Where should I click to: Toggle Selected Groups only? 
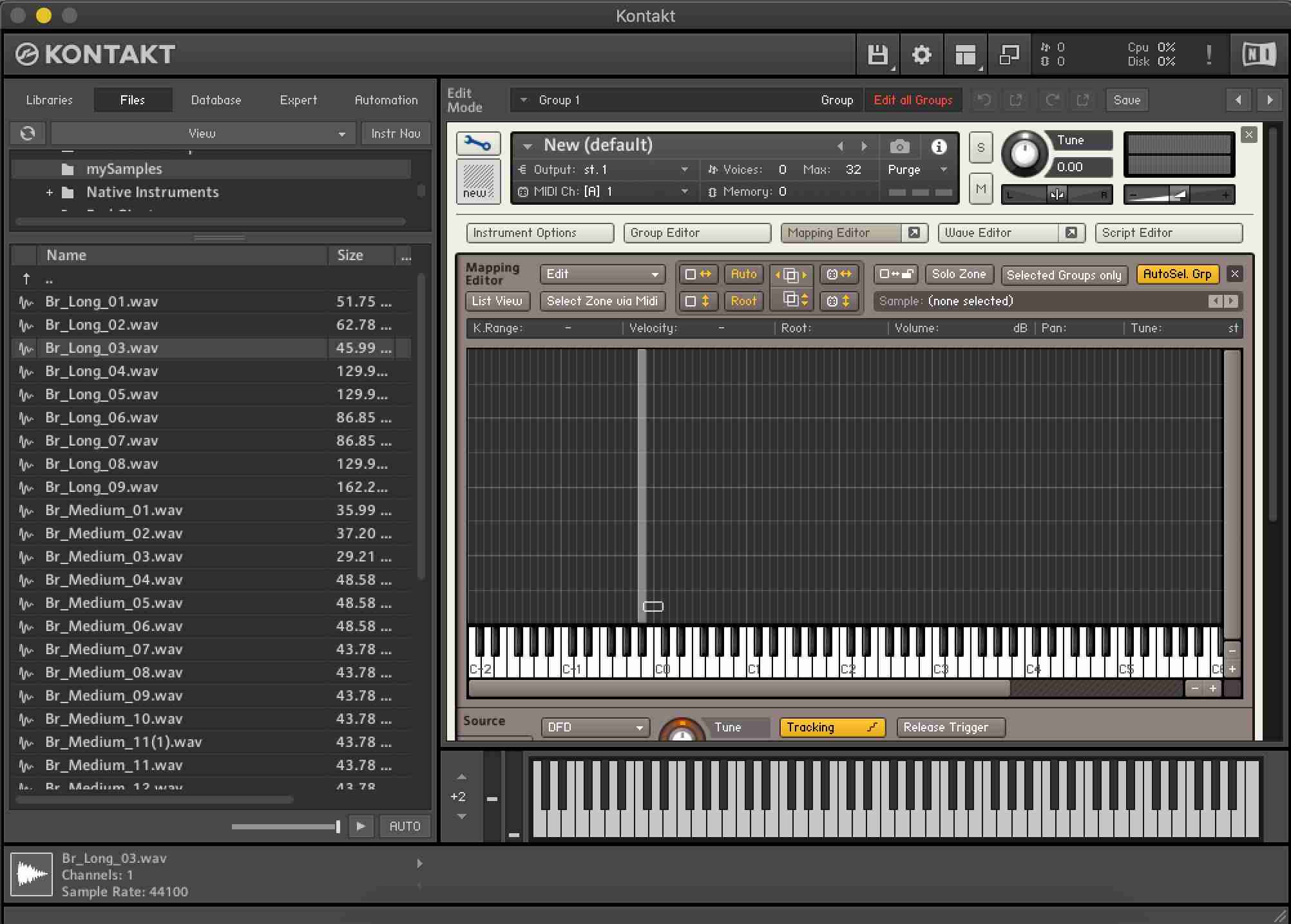[x=1064, y=275]
